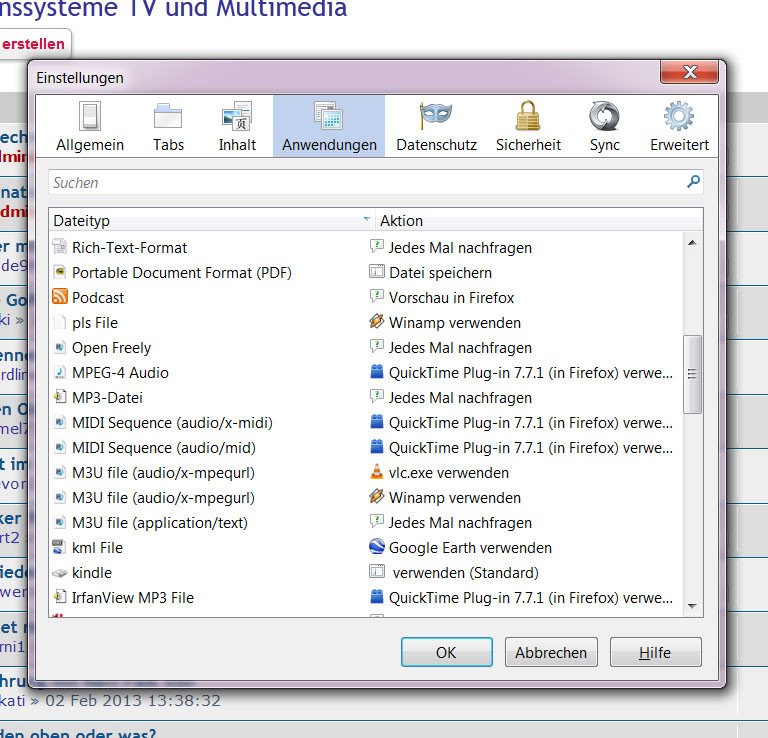
Task: Click the Anwendungen tab
Action: coord(329,126)
